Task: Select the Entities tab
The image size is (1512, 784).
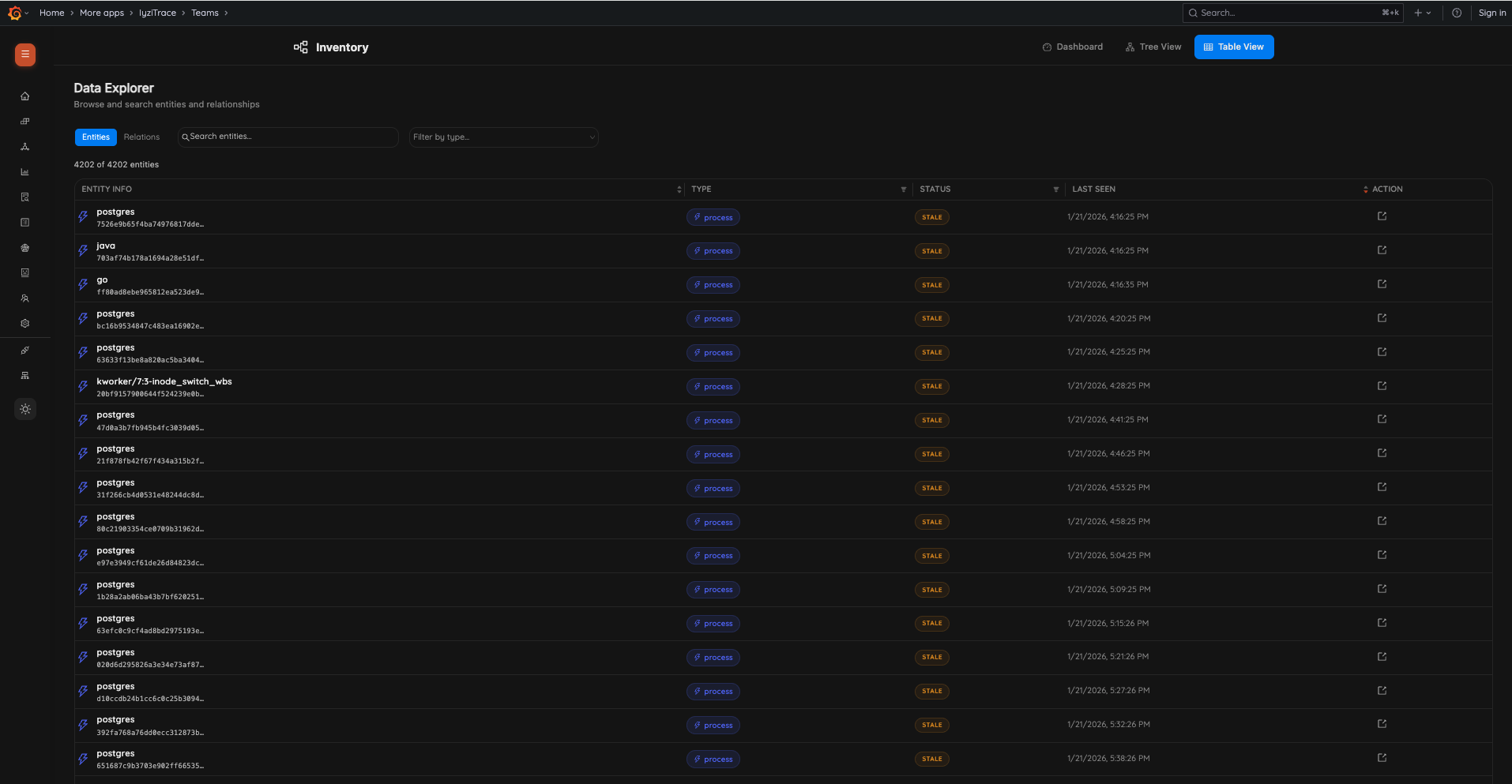Action: [95, 137]
